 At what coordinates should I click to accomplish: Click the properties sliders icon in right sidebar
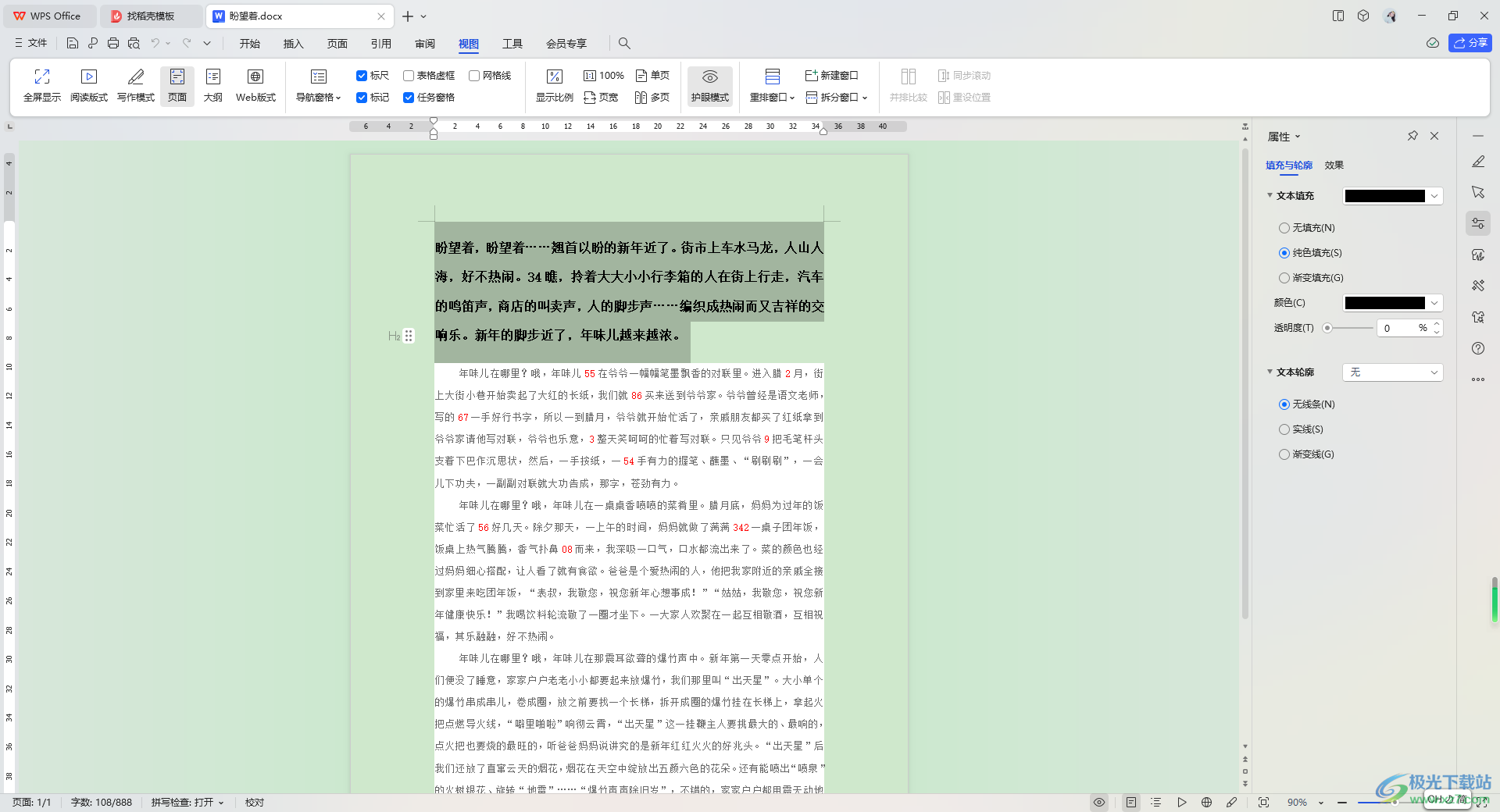(1478, 223)
